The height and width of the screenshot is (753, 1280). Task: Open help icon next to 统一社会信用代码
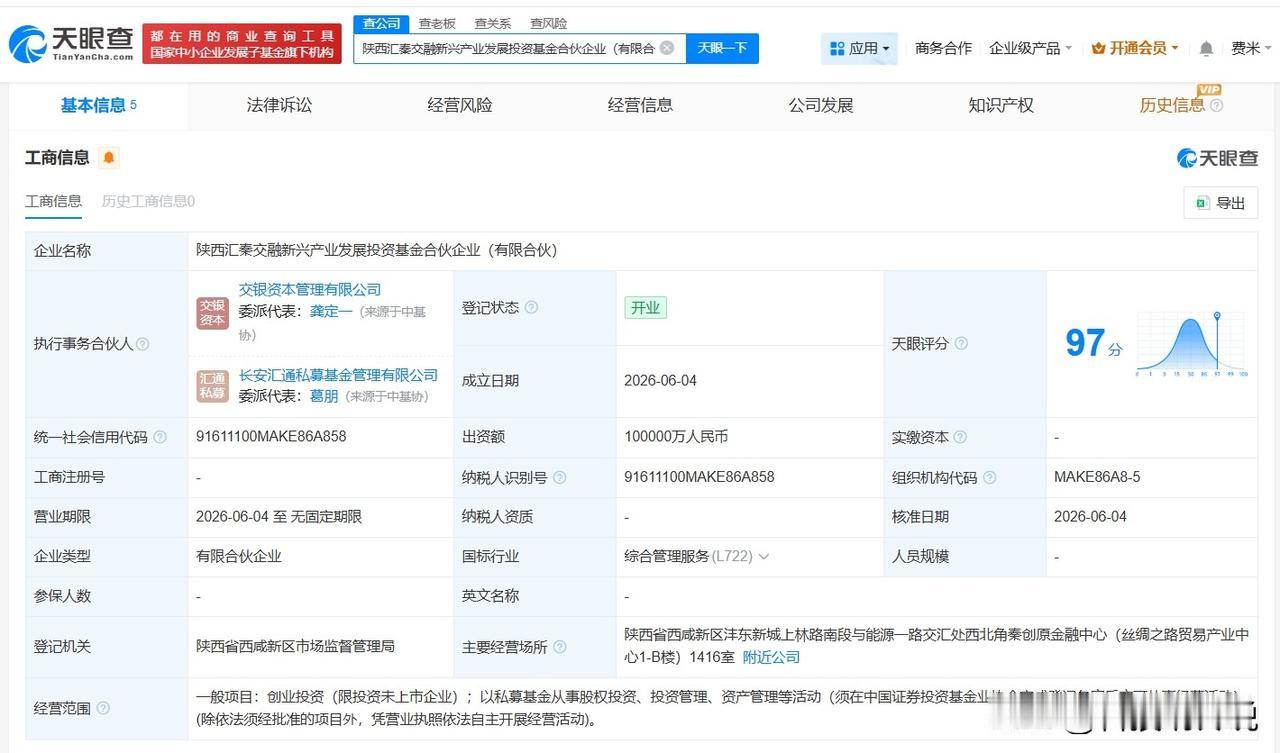click(x=159, y=437)
